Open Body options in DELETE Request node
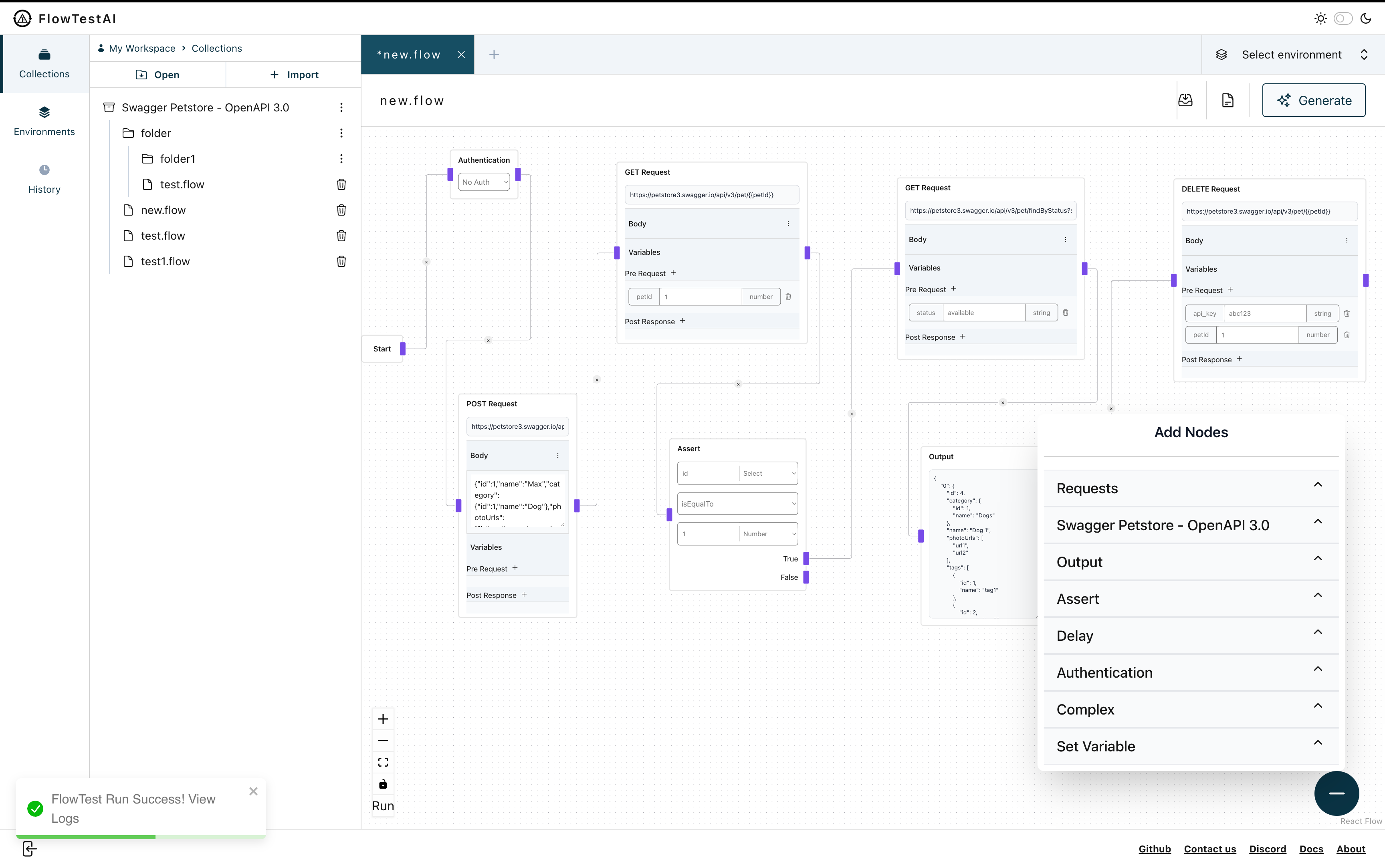The width and height of the screenshot is (1385, 868). click(x=1347, y=240)
